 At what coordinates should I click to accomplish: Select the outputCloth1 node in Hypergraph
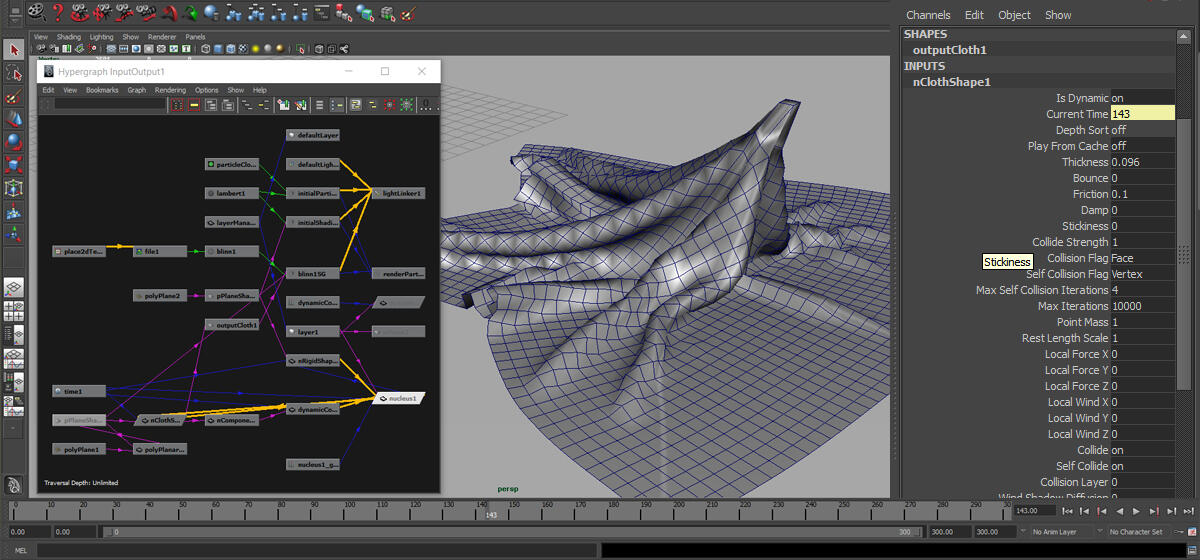click(231, 324)
